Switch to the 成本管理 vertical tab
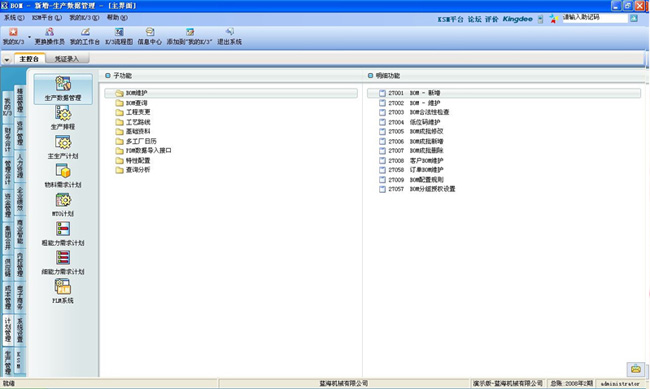The width and height of the screenshot is (650, 389). pyautogui.click(x=7, y=297)
